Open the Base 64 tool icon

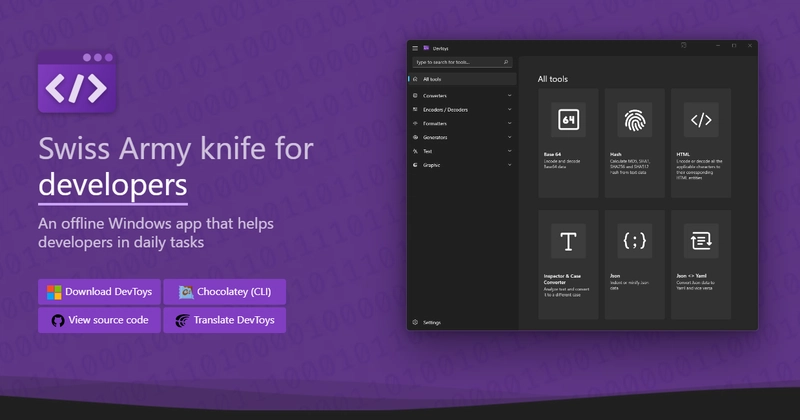click(x=568, y=119)
